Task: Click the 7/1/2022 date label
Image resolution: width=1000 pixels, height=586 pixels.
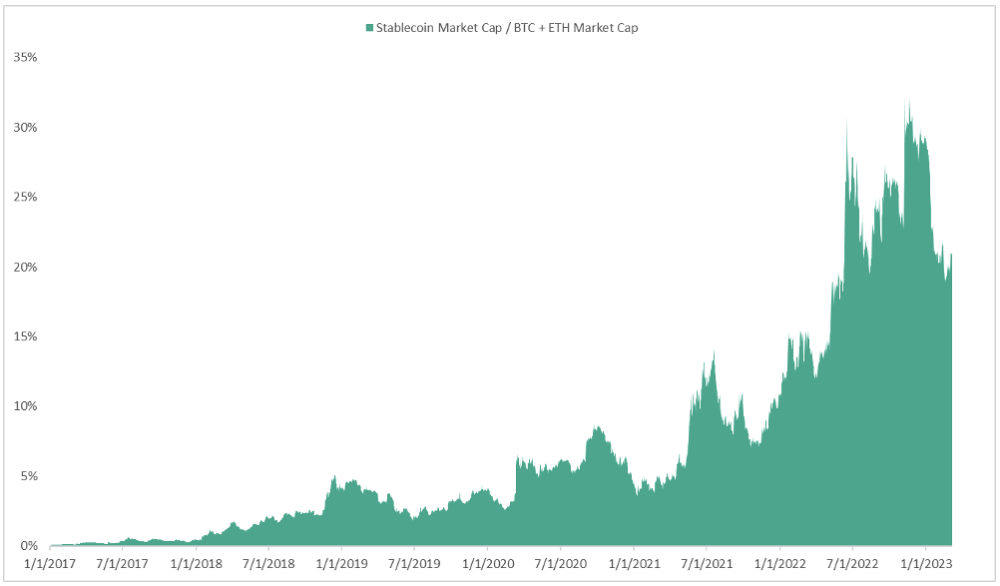Action: (x=852, y=565)
